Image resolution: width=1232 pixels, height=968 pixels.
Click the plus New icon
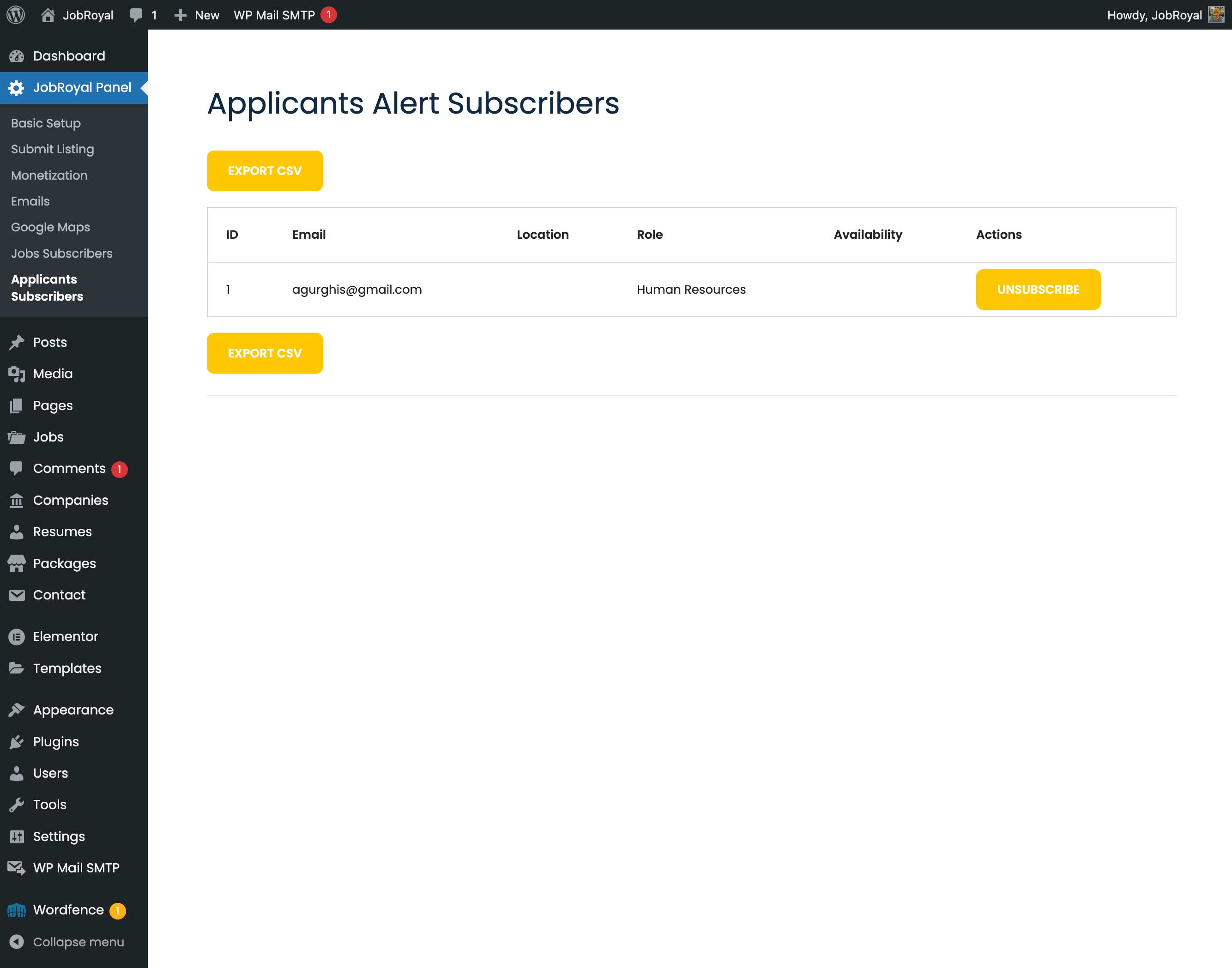tap(180, 15)
